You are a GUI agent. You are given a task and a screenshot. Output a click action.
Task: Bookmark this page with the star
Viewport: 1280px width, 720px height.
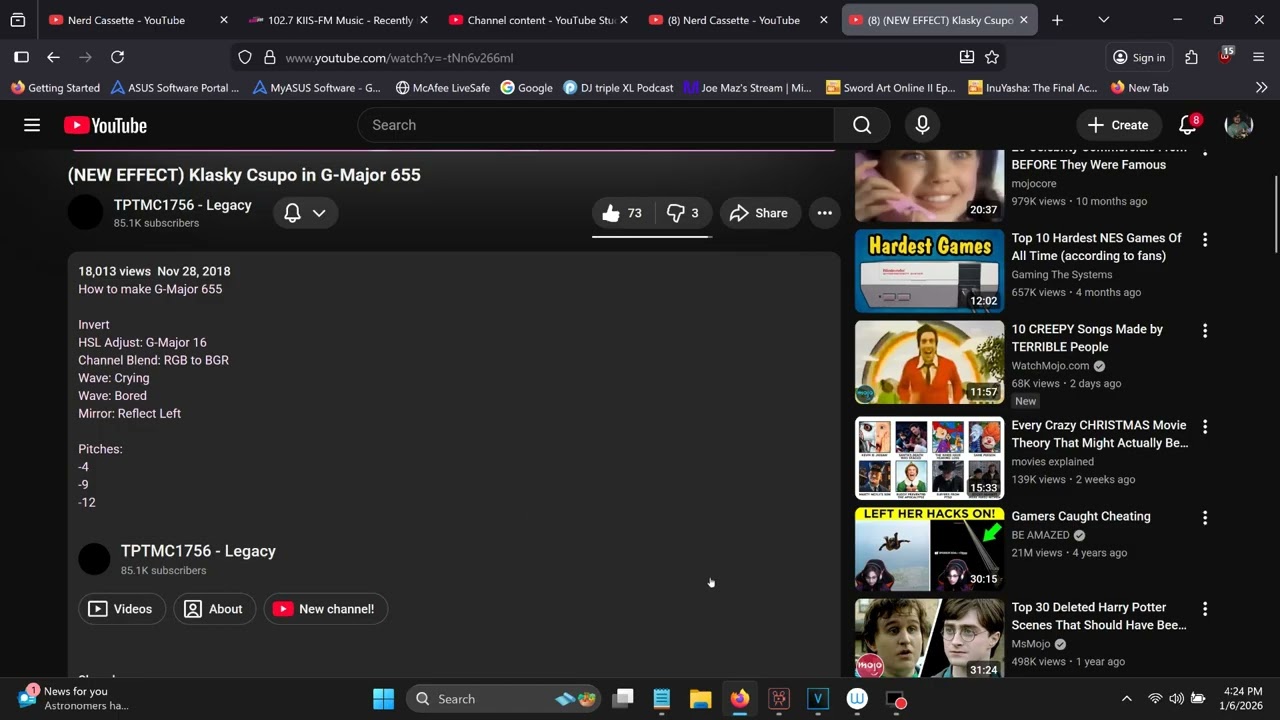[x=992, y=58]
